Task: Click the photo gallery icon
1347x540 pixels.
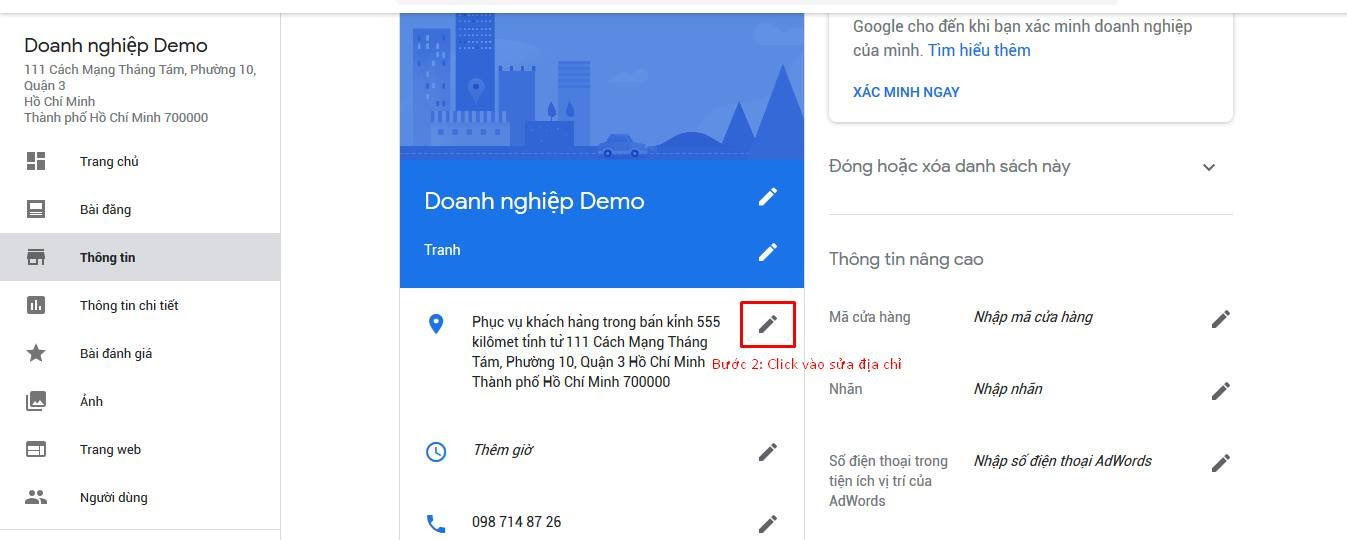Action: click(x=36, y=401)
